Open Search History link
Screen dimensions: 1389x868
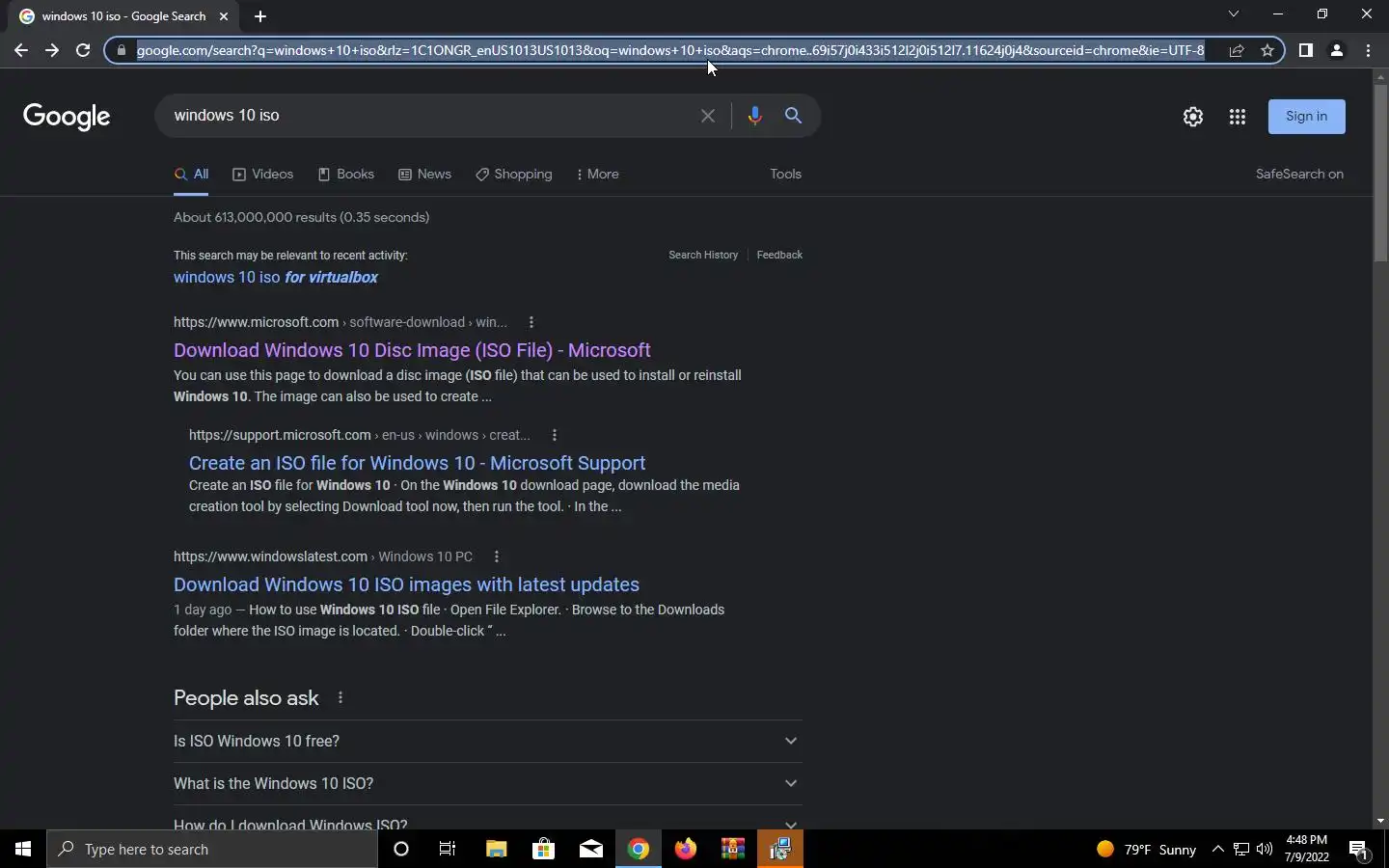[703, 256]
